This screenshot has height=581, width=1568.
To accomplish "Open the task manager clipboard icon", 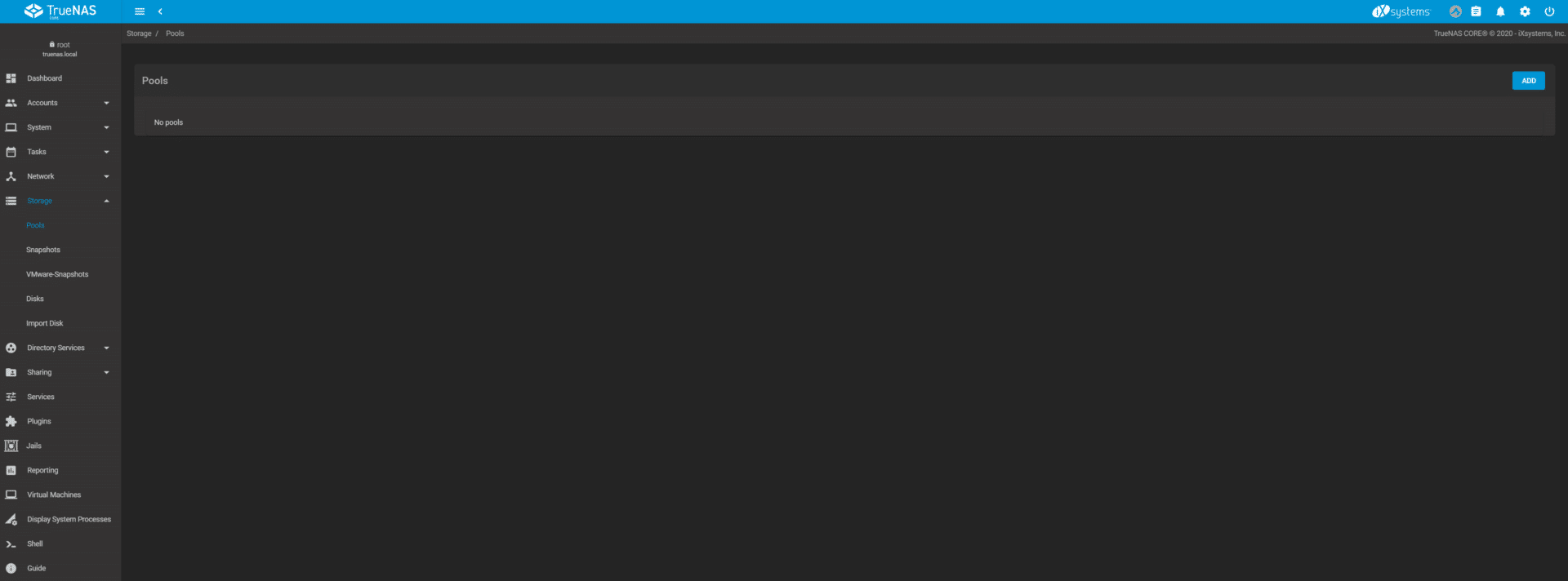I will [x=1476, y=11].
